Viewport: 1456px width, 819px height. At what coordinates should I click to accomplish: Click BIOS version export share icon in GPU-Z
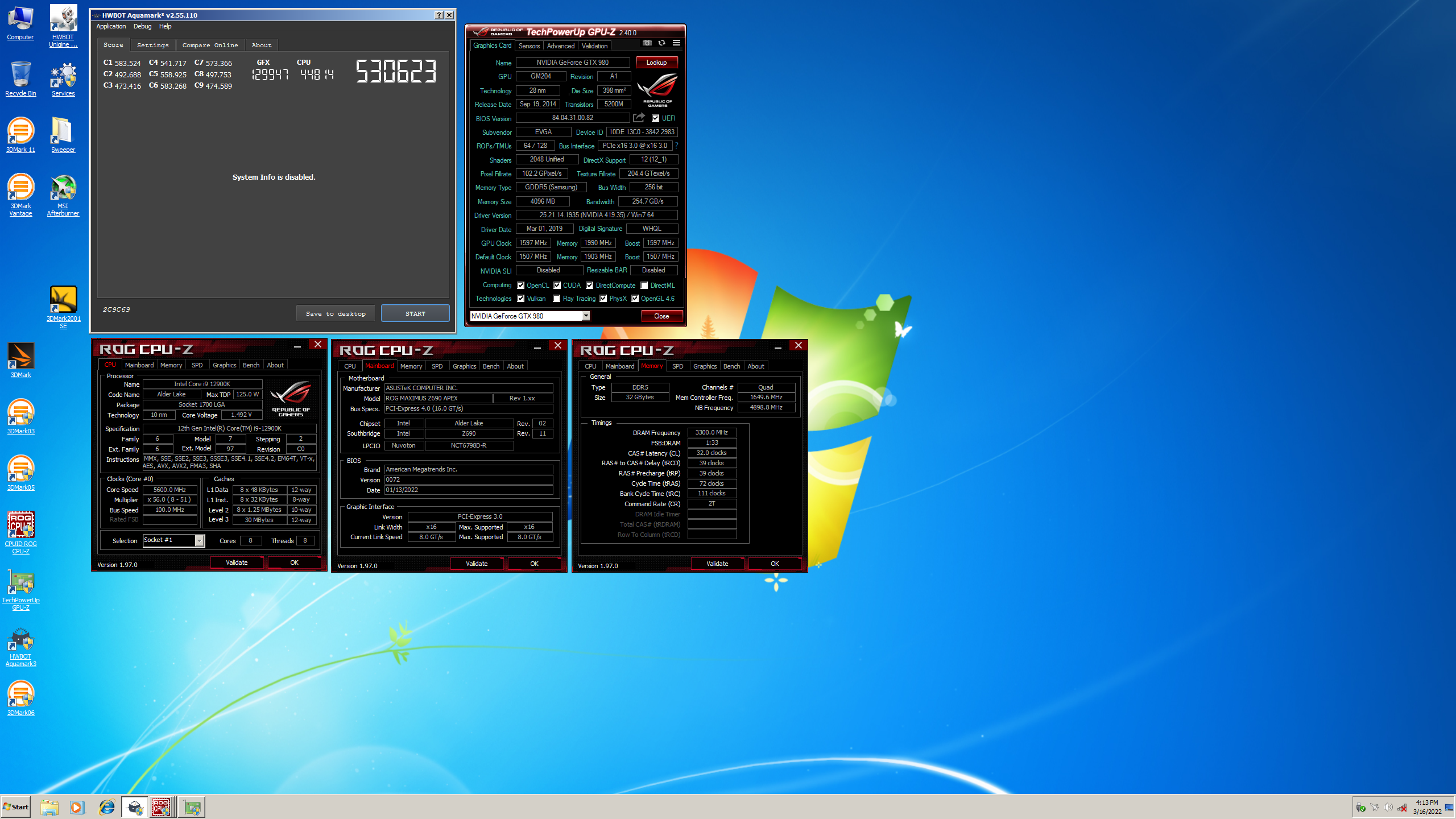[x=639, y=117]
